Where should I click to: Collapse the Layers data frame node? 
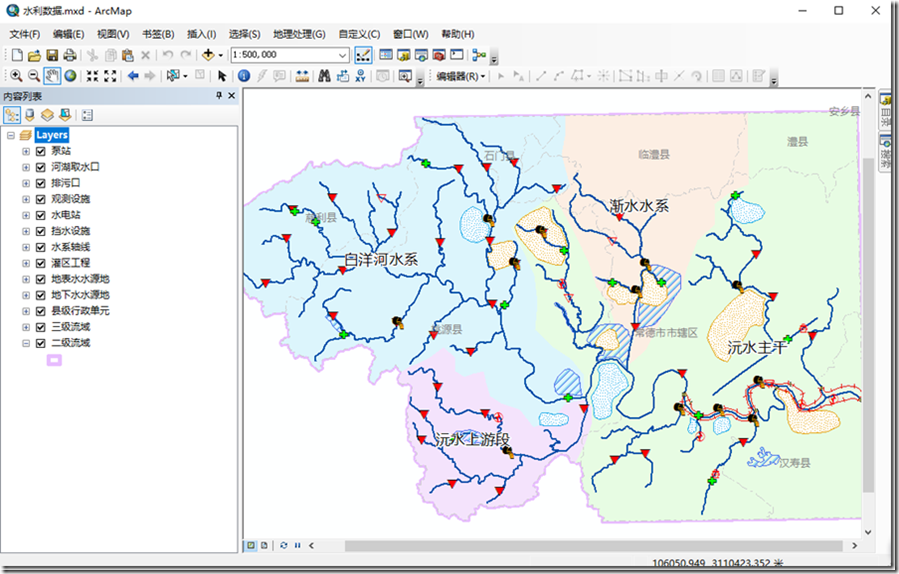pos(10,135)
